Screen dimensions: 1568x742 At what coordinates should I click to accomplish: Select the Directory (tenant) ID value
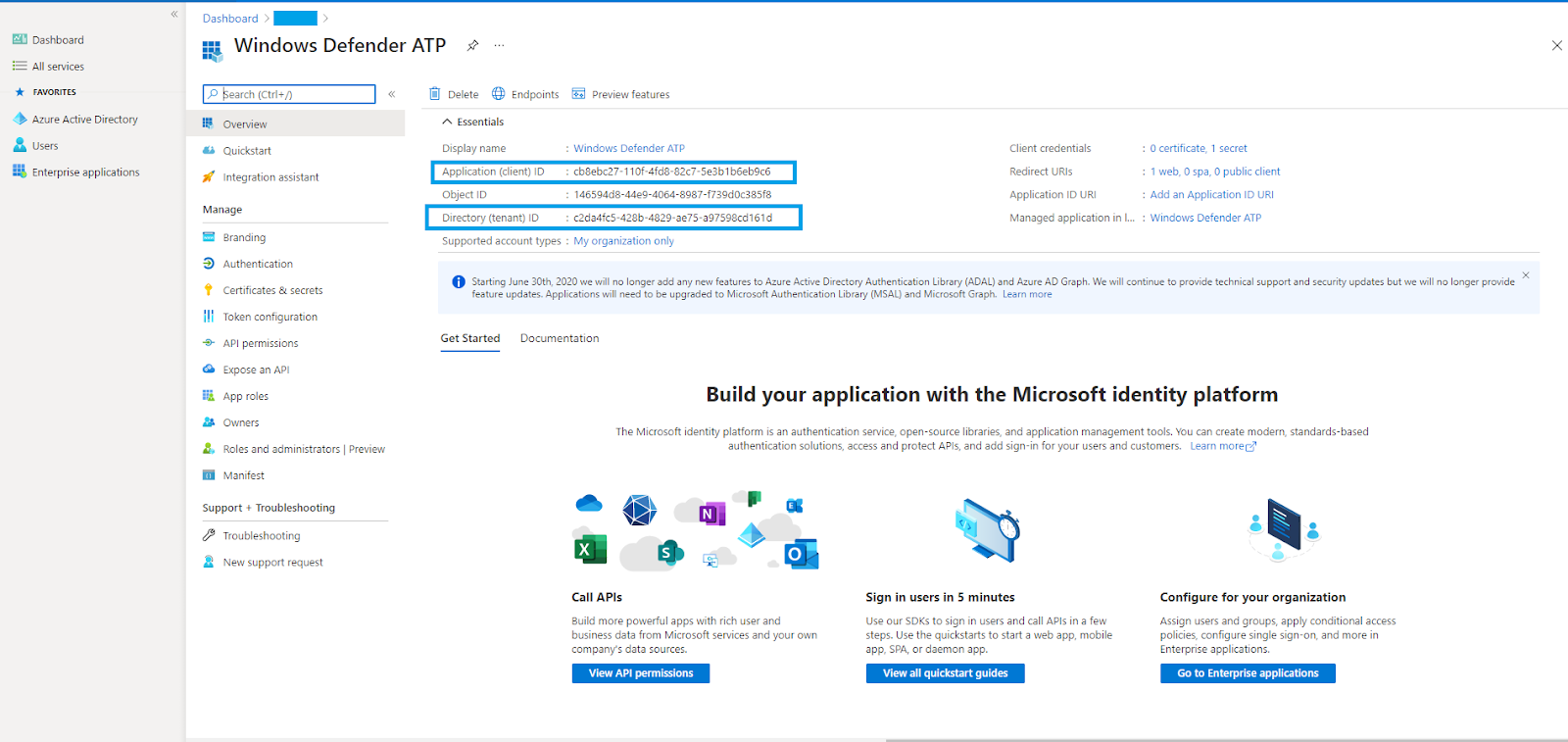tap(673, 218)
